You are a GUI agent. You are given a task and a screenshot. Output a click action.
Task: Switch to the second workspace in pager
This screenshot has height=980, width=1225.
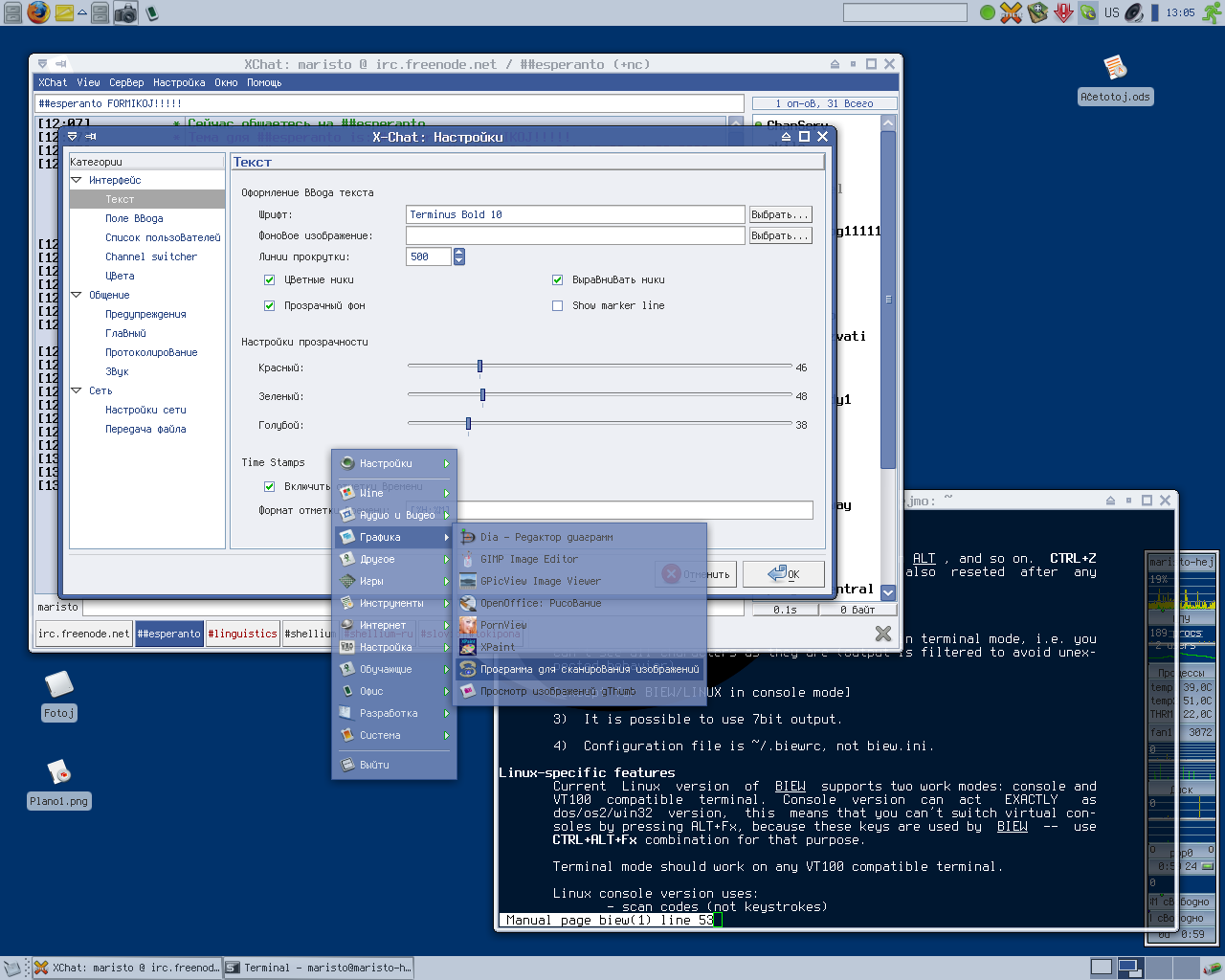(1130, 968)
